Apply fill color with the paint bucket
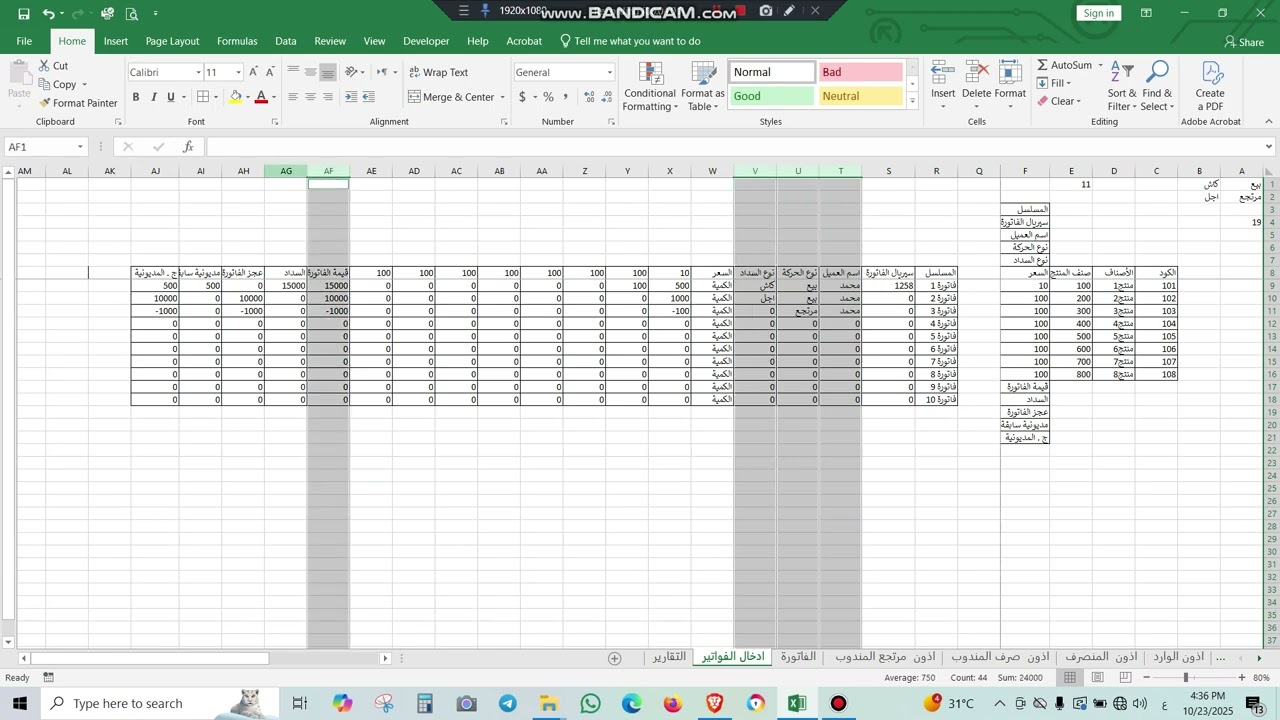 (235, 97)
